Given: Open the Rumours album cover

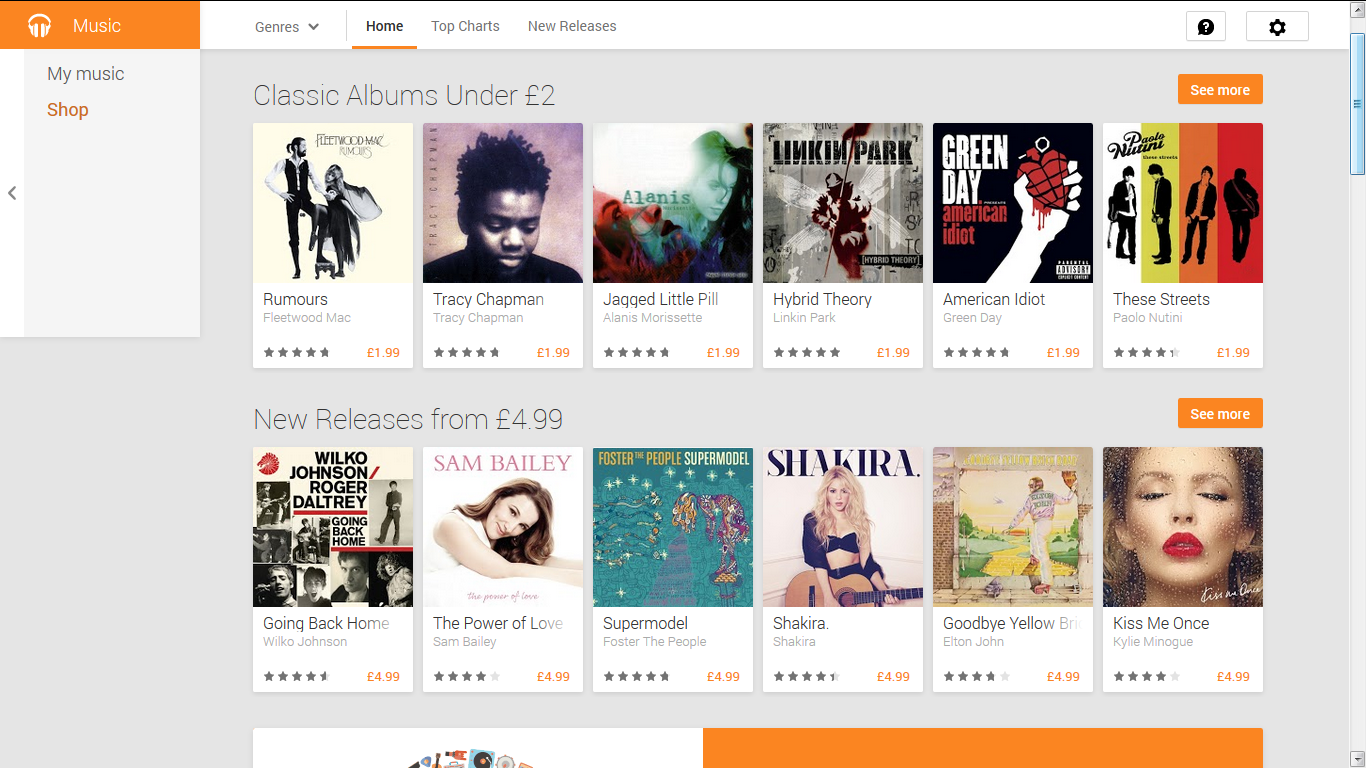Looking at the screenshot, I should (x=333, y=203).
